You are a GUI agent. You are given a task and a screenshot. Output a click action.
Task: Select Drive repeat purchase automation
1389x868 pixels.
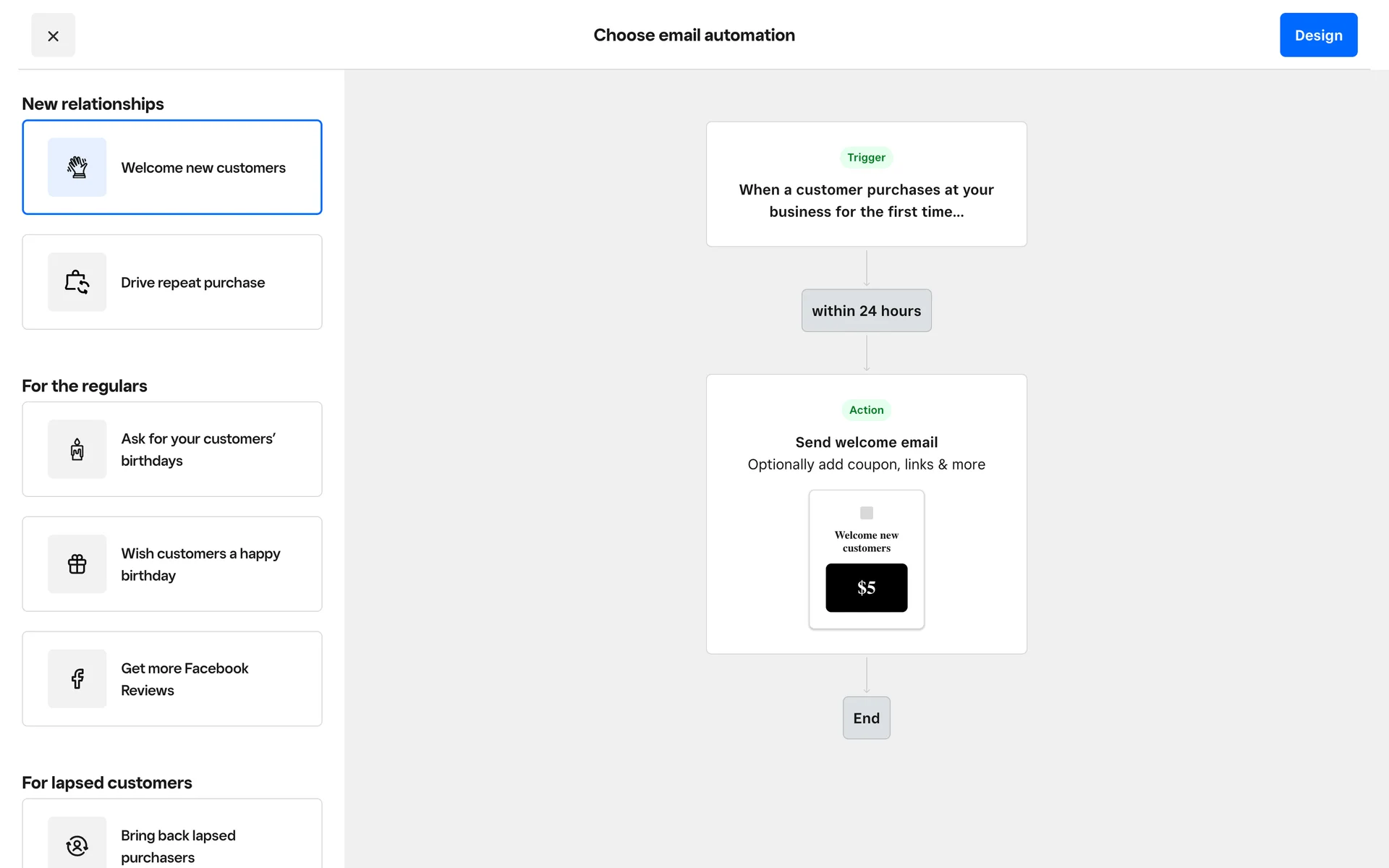tap(193, 283)
